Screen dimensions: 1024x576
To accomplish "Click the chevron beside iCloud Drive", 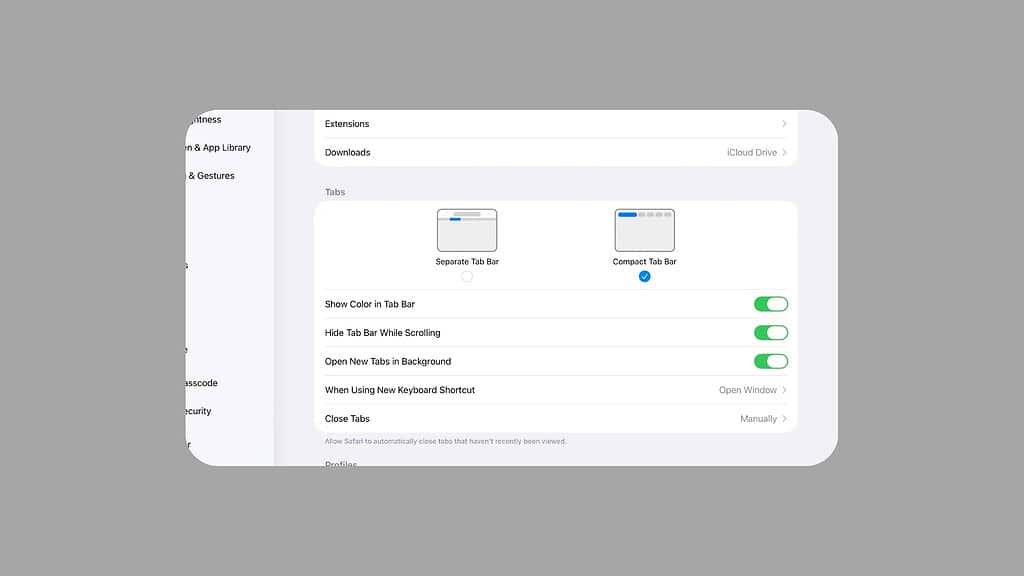I will coord(784,152).
